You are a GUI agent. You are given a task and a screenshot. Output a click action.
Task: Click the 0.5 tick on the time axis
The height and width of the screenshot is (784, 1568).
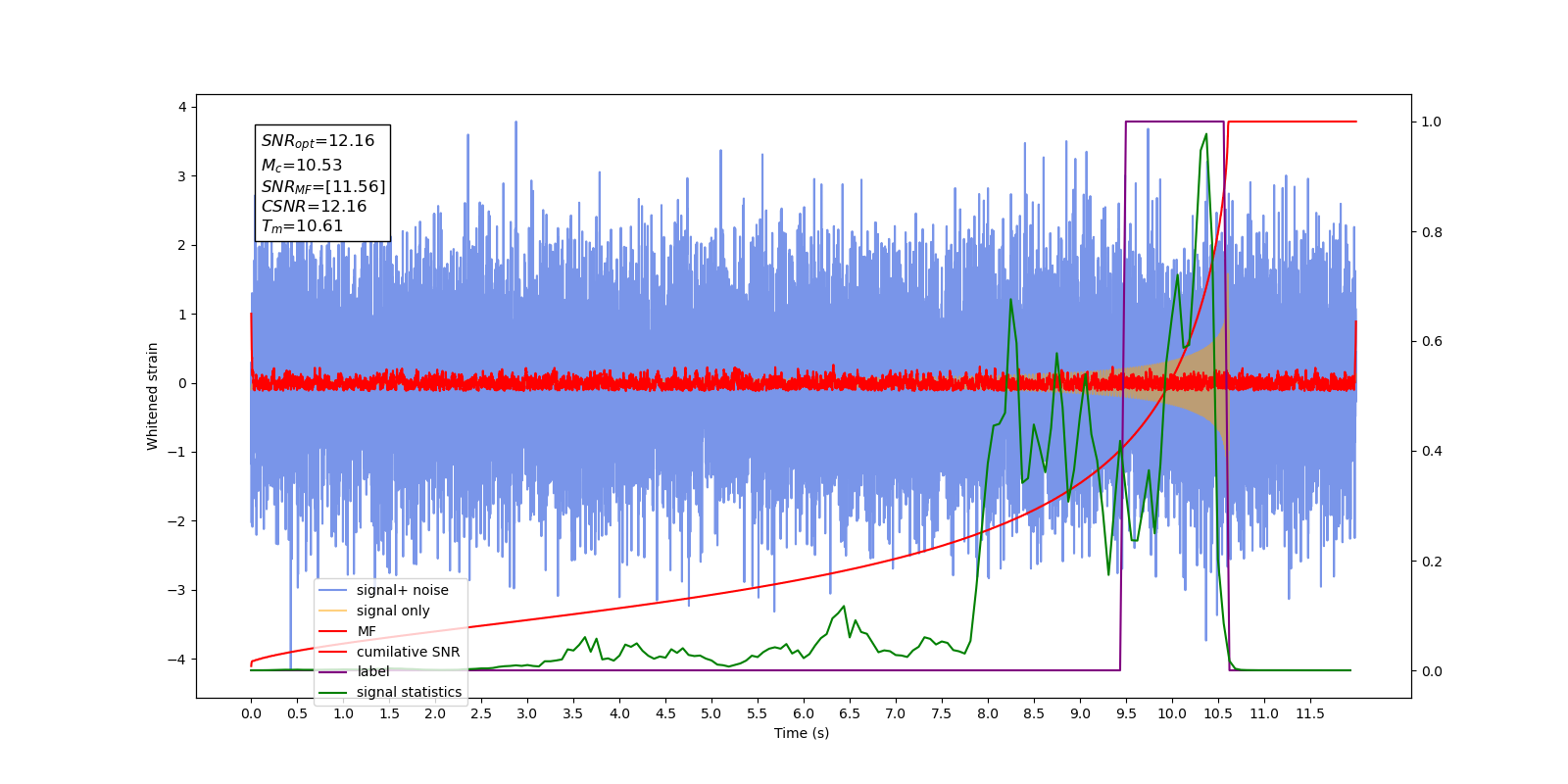[x=297, y=713]
